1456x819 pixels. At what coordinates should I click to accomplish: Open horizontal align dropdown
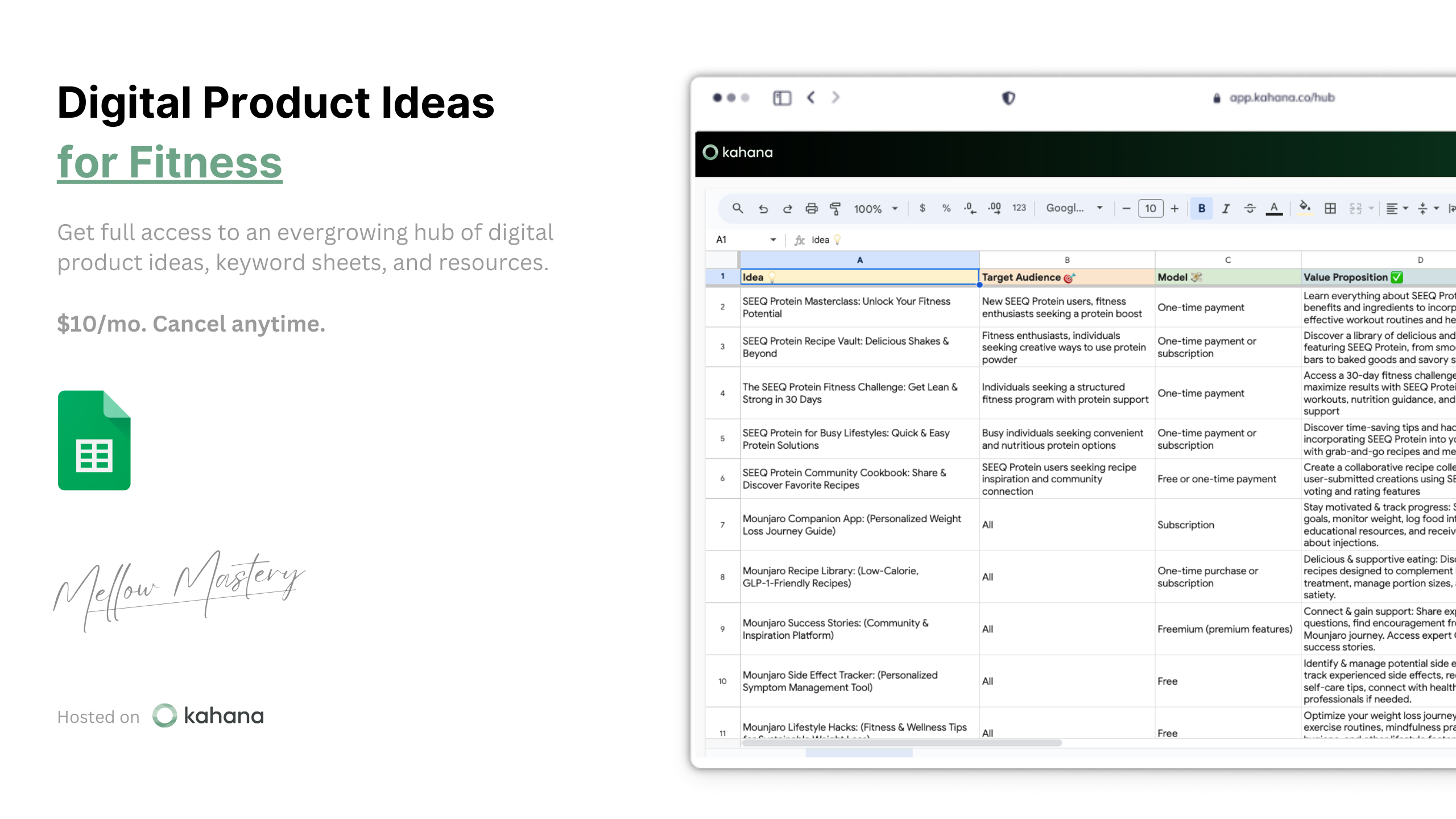(1397, 209)
